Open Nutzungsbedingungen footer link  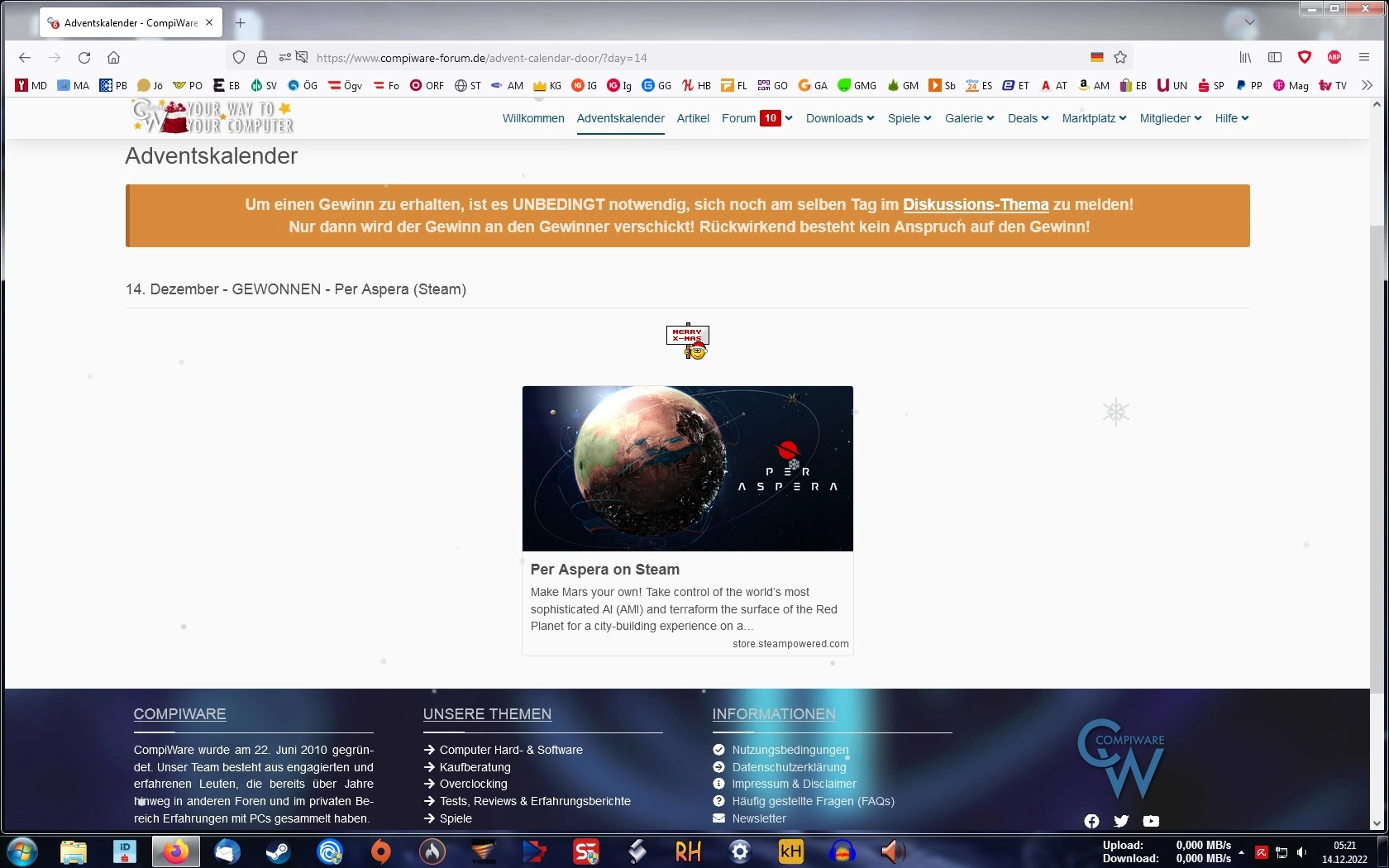tap(790, 750)
